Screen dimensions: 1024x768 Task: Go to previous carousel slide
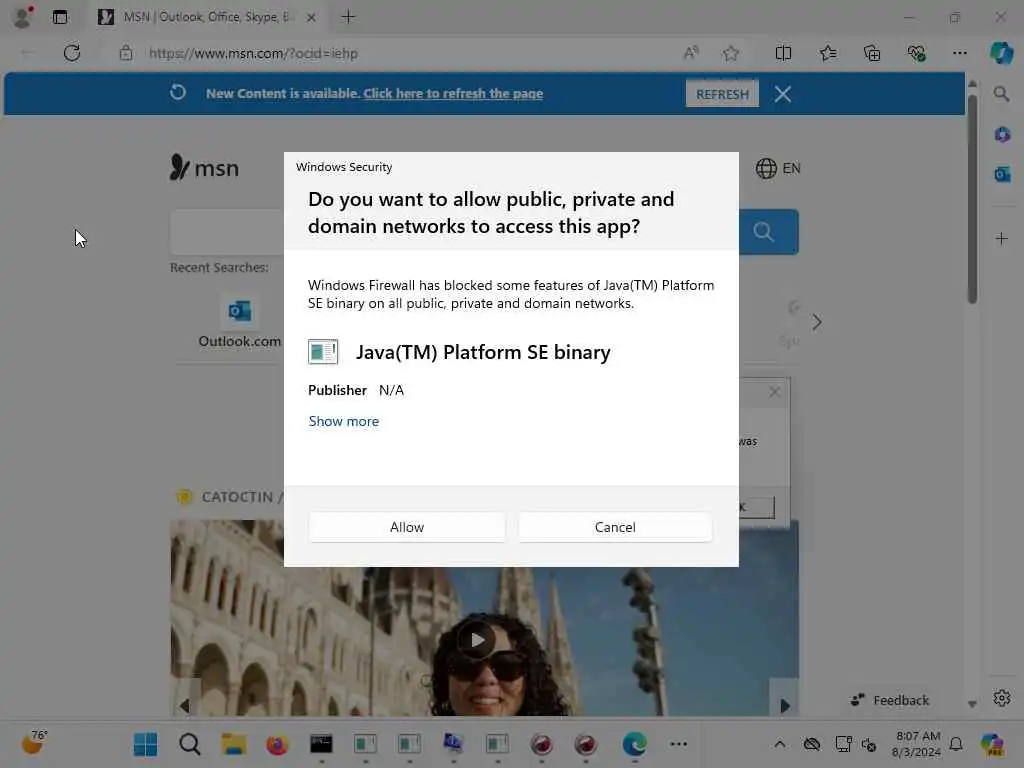(x=185, y=705)
